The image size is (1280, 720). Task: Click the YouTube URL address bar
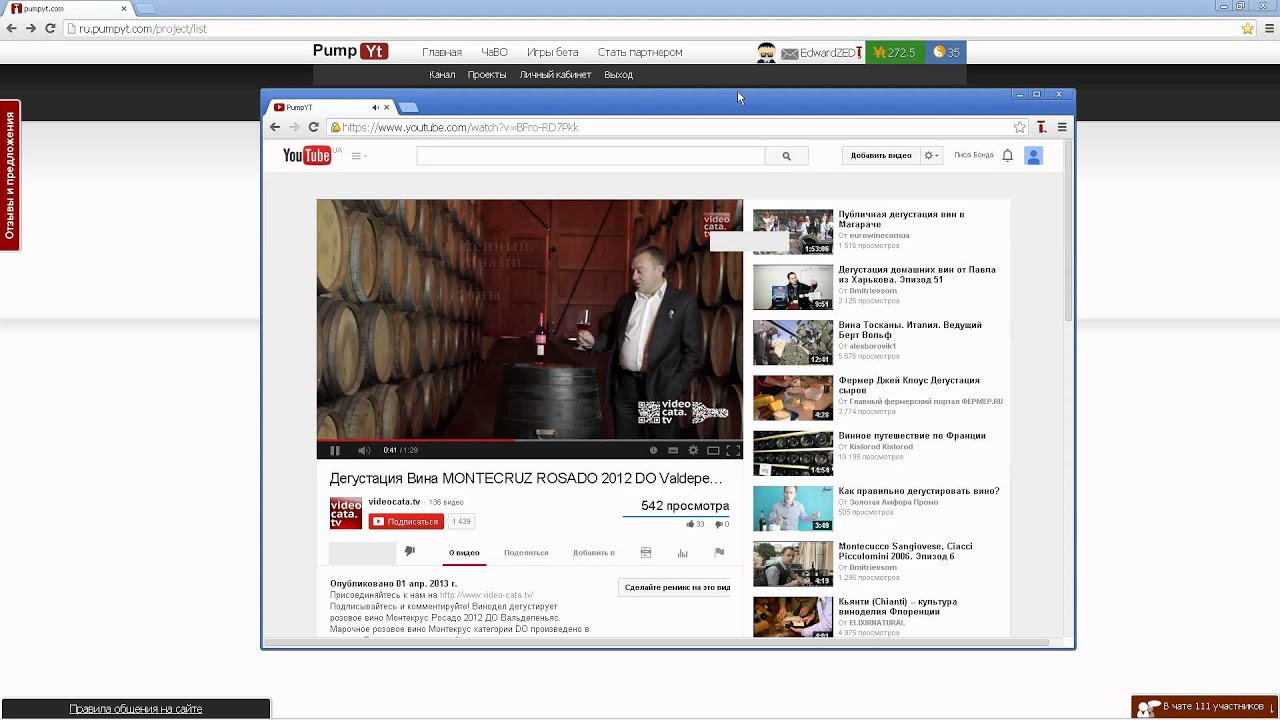(668, 127)
